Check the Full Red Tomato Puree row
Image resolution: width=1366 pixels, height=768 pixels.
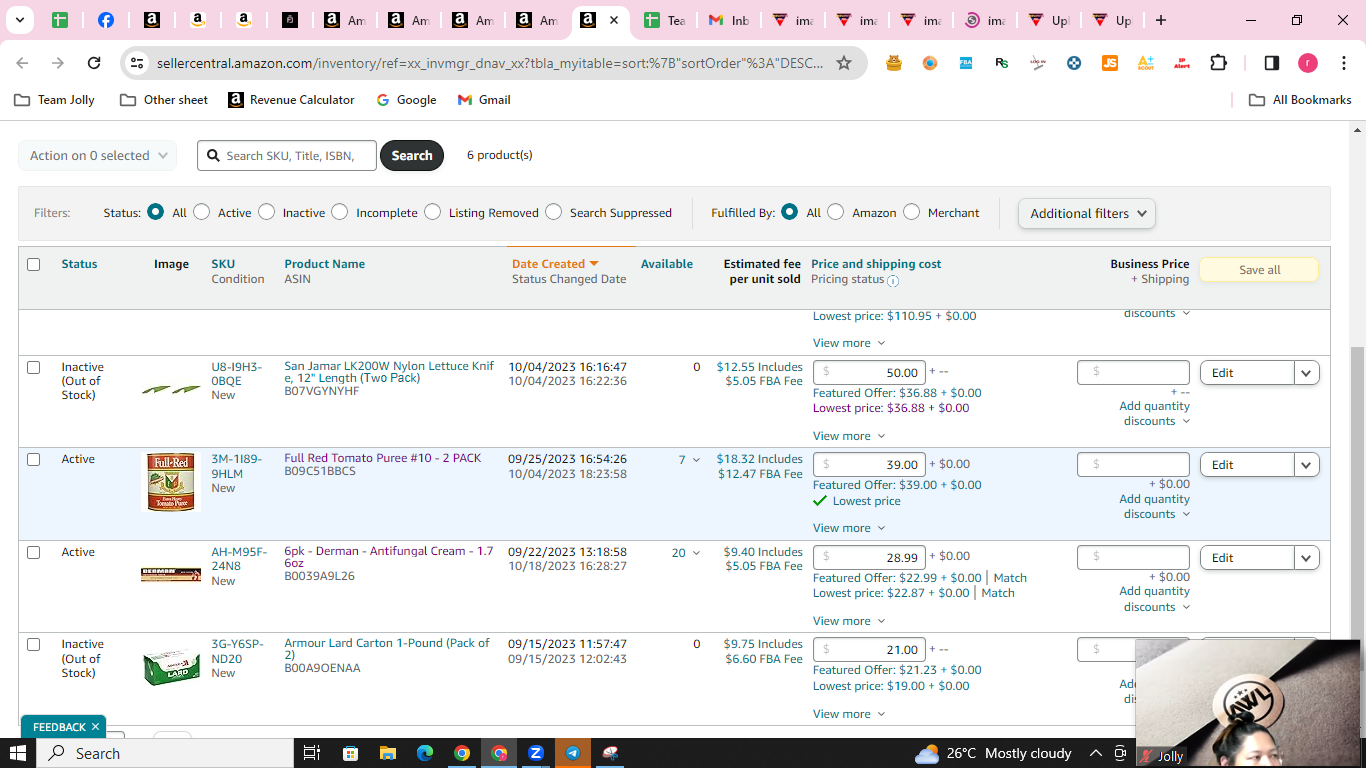[34, 460]
